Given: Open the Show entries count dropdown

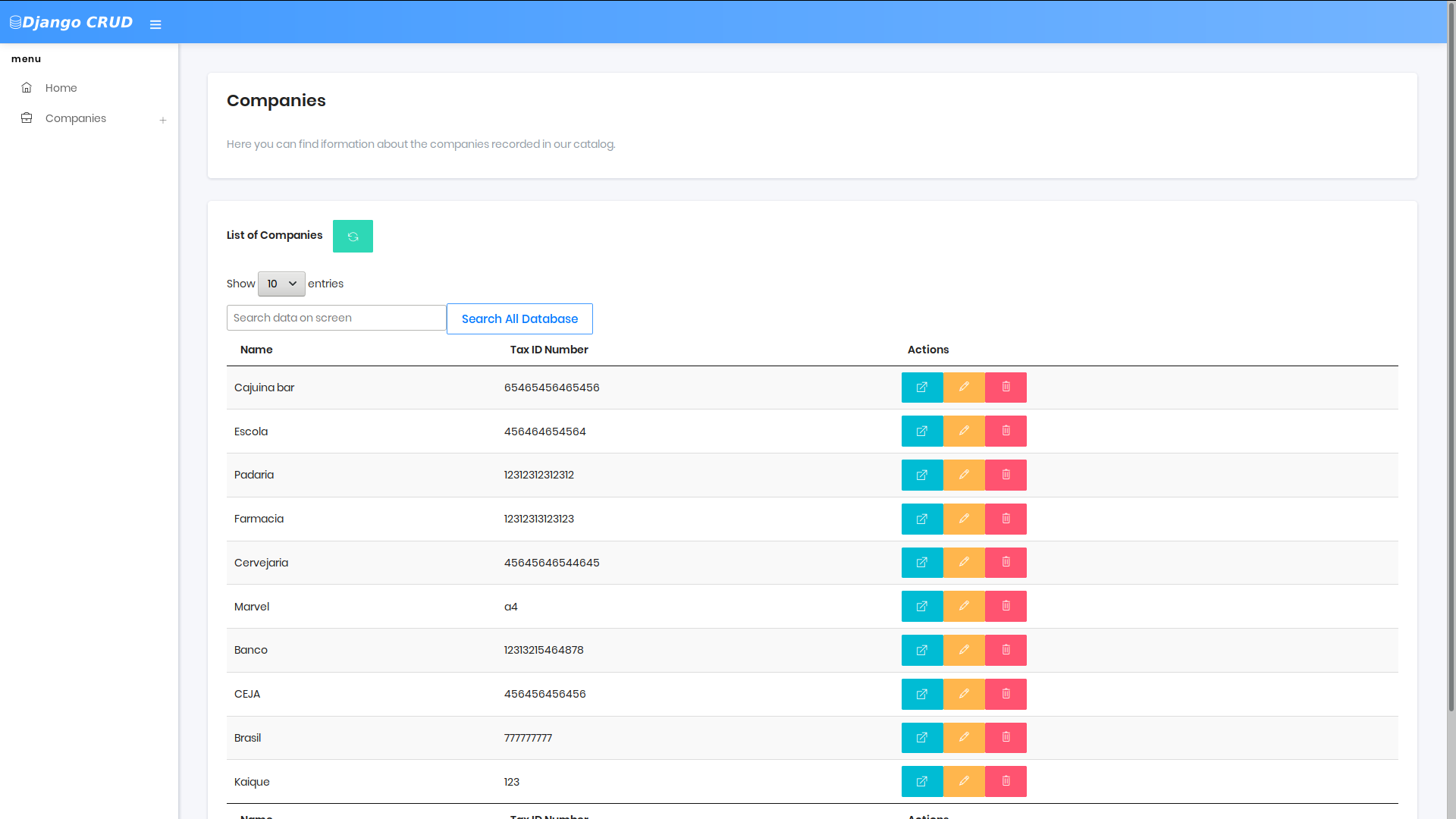Looking at the screenshot, I should coord(281,284).
